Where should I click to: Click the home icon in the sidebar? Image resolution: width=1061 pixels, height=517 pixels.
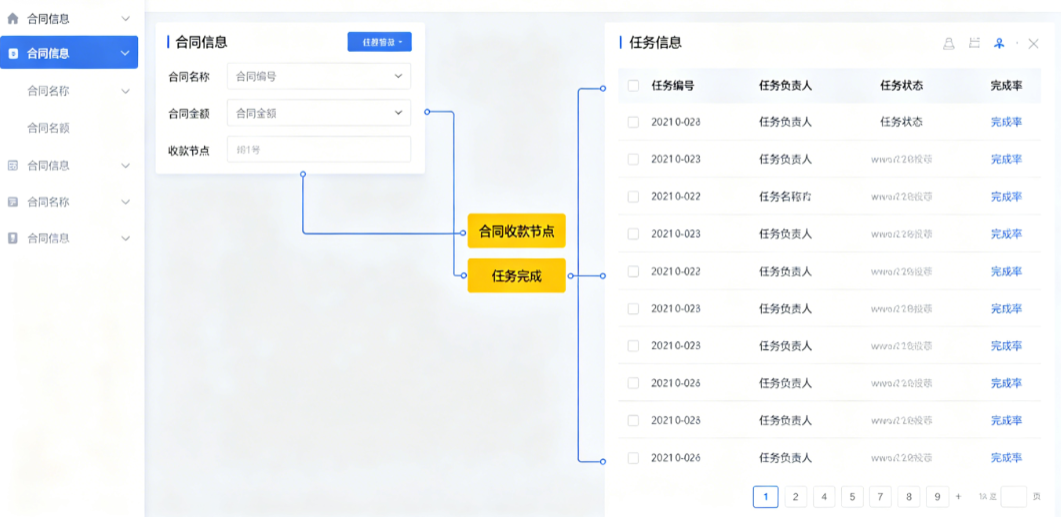[13, 19]
